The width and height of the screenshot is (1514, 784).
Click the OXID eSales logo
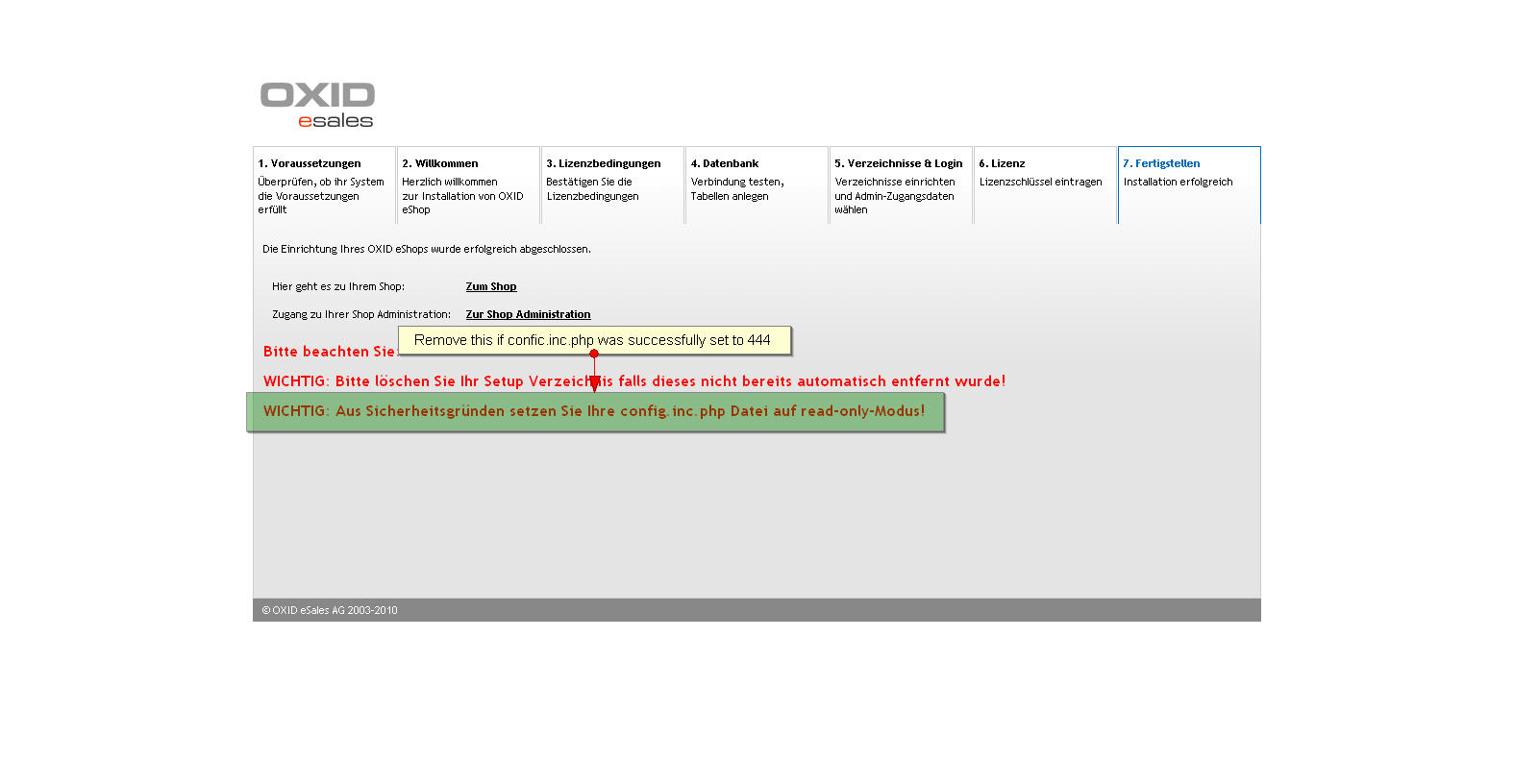317,105
